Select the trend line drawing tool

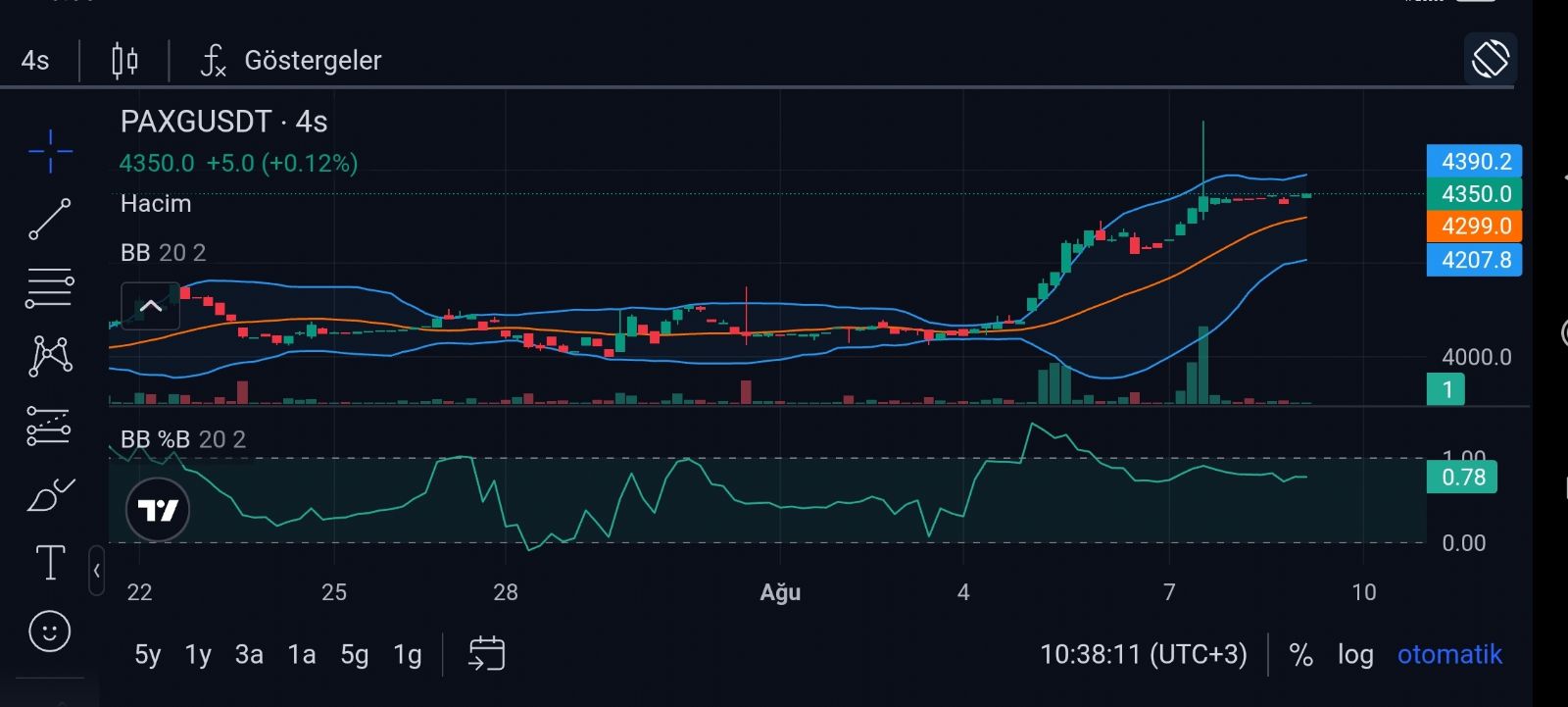click(x=50, y=219)
